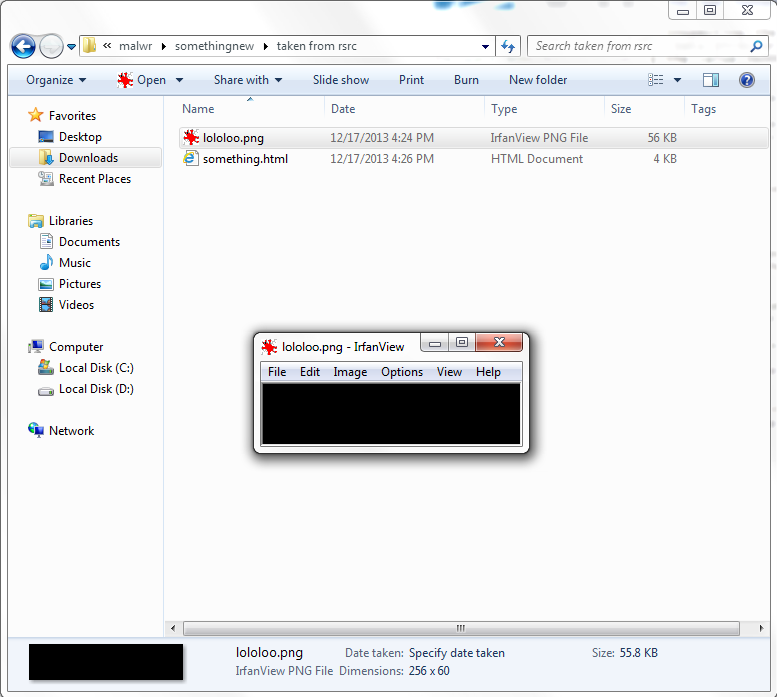The image size is (777, 697).
Task: Open Local Disk (C:)
Action: pos(96,368)
